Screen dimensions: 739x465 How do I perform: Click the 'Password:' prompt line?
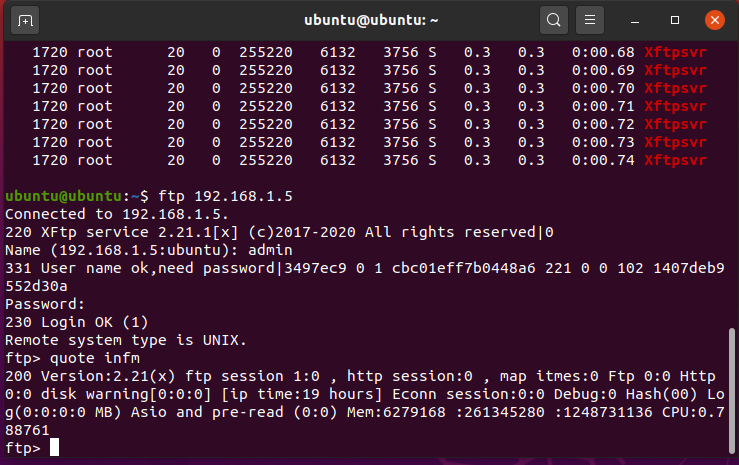pos(45,304)
